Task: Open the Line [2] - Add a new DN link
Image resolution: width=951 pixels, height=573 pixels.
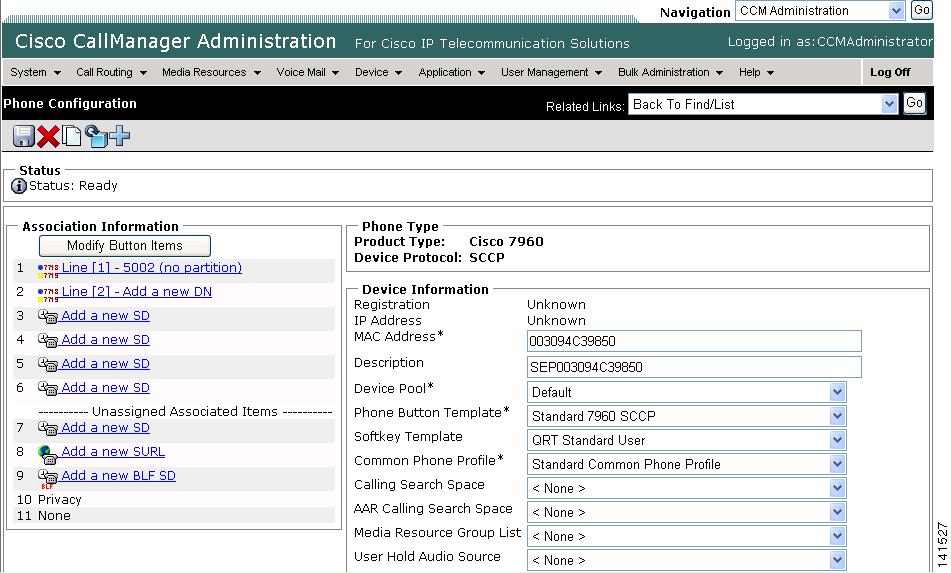Action: point(137,292)
